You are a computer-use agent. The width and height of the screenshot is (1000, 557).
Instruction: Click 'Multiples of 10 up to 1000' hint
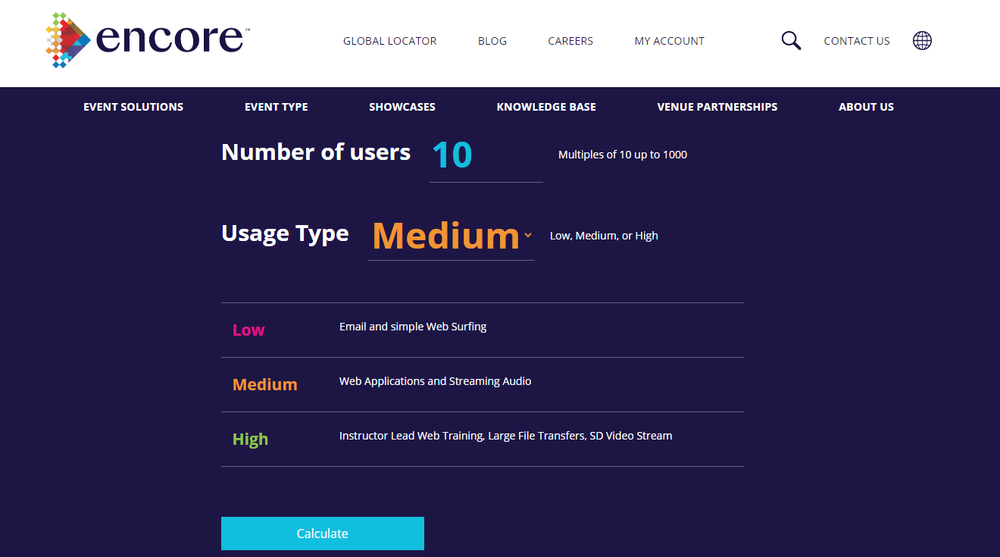tap(622, 154)
